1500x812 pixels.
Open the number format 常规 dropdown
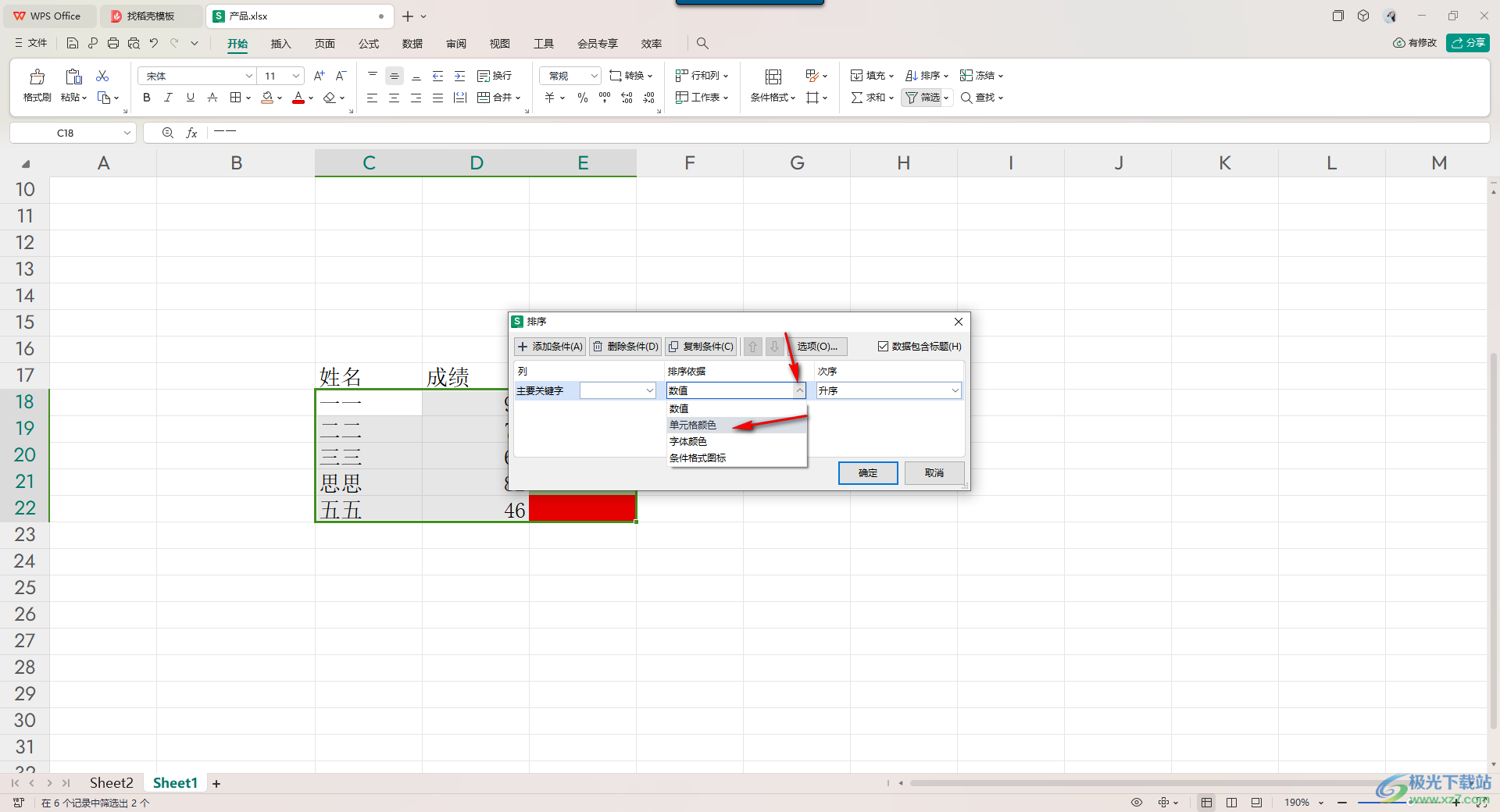(x=594, y=76)
